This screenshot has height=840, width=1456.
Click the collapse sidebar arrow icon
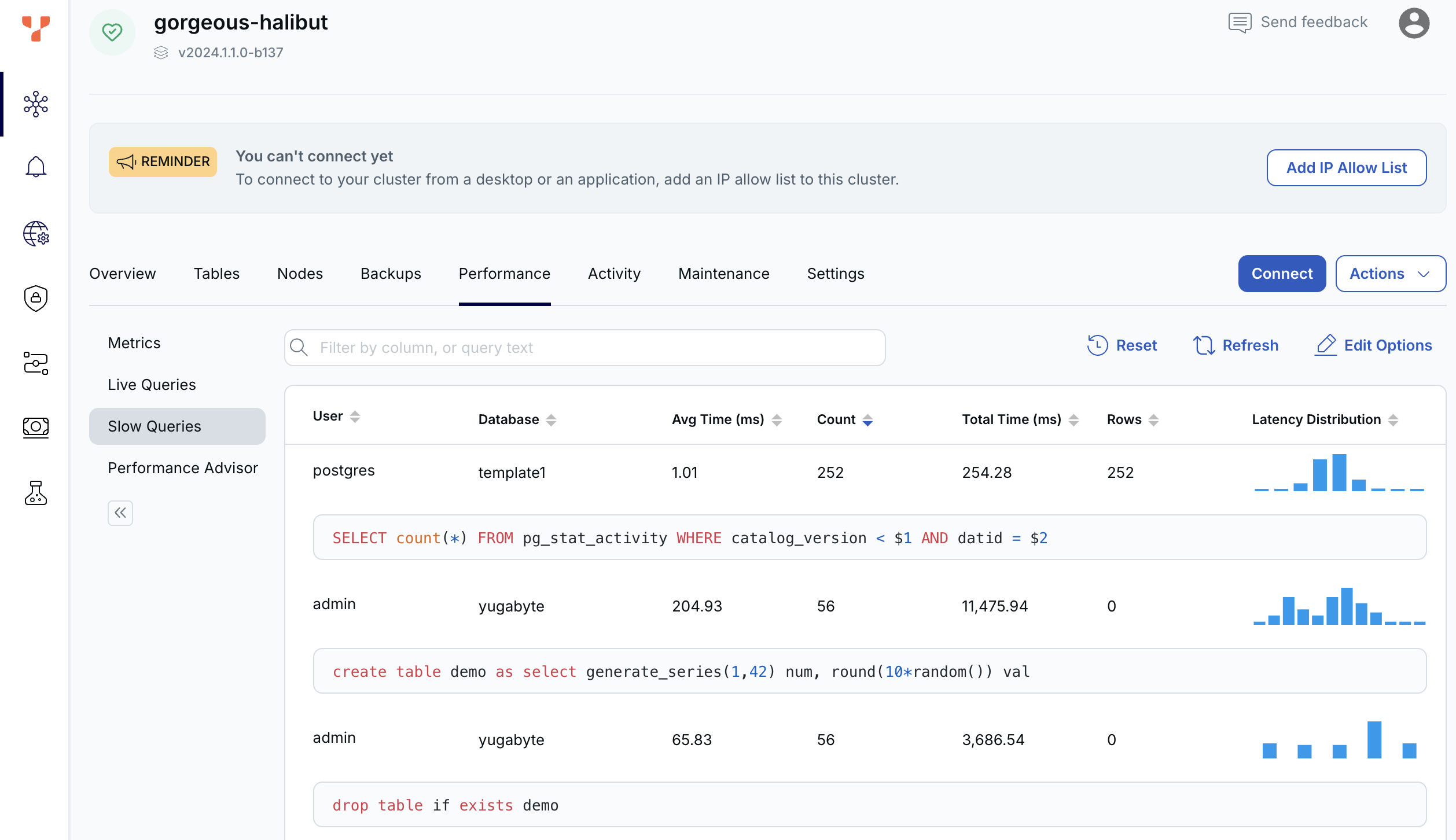click(120, 513)
